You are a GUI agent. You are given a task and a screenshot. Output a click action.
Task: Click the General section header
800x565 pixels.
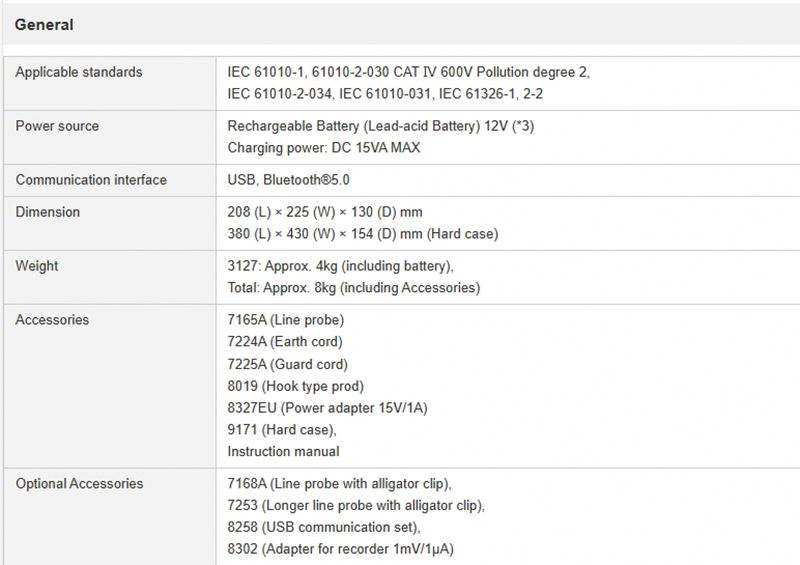pos(44,25)
